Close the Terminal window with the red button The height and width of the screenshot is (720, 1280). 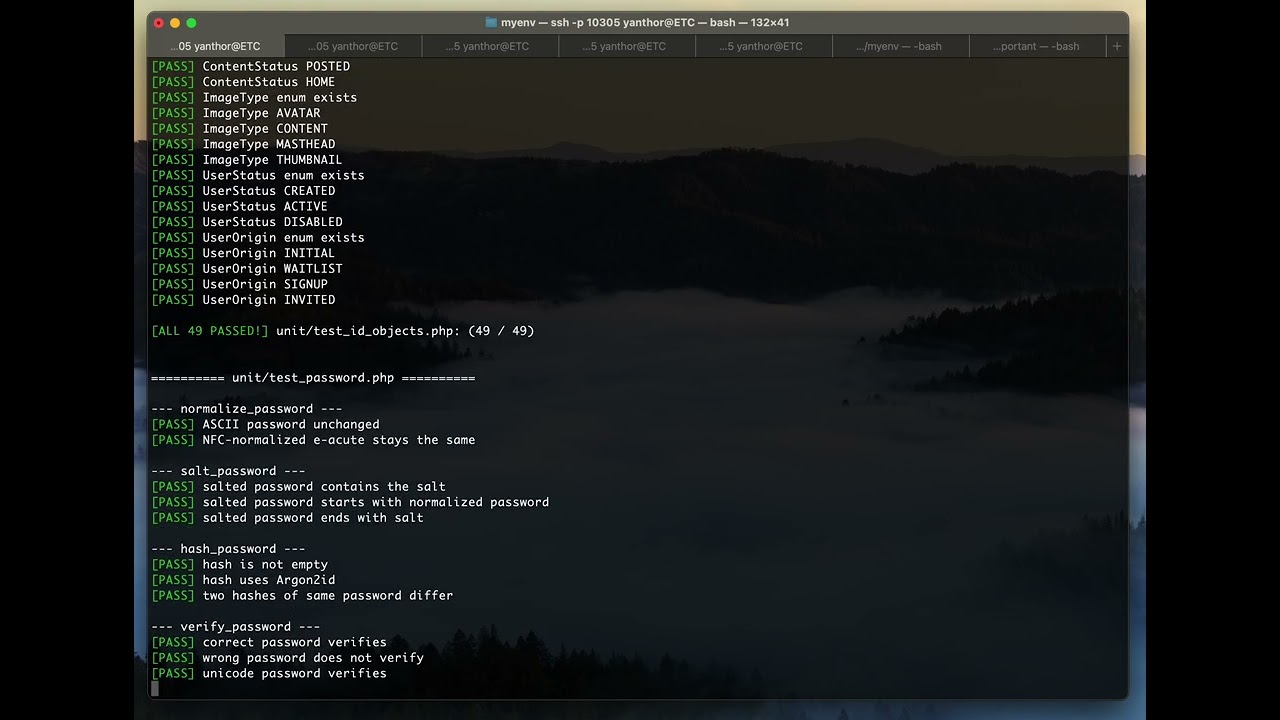[159, 23]
